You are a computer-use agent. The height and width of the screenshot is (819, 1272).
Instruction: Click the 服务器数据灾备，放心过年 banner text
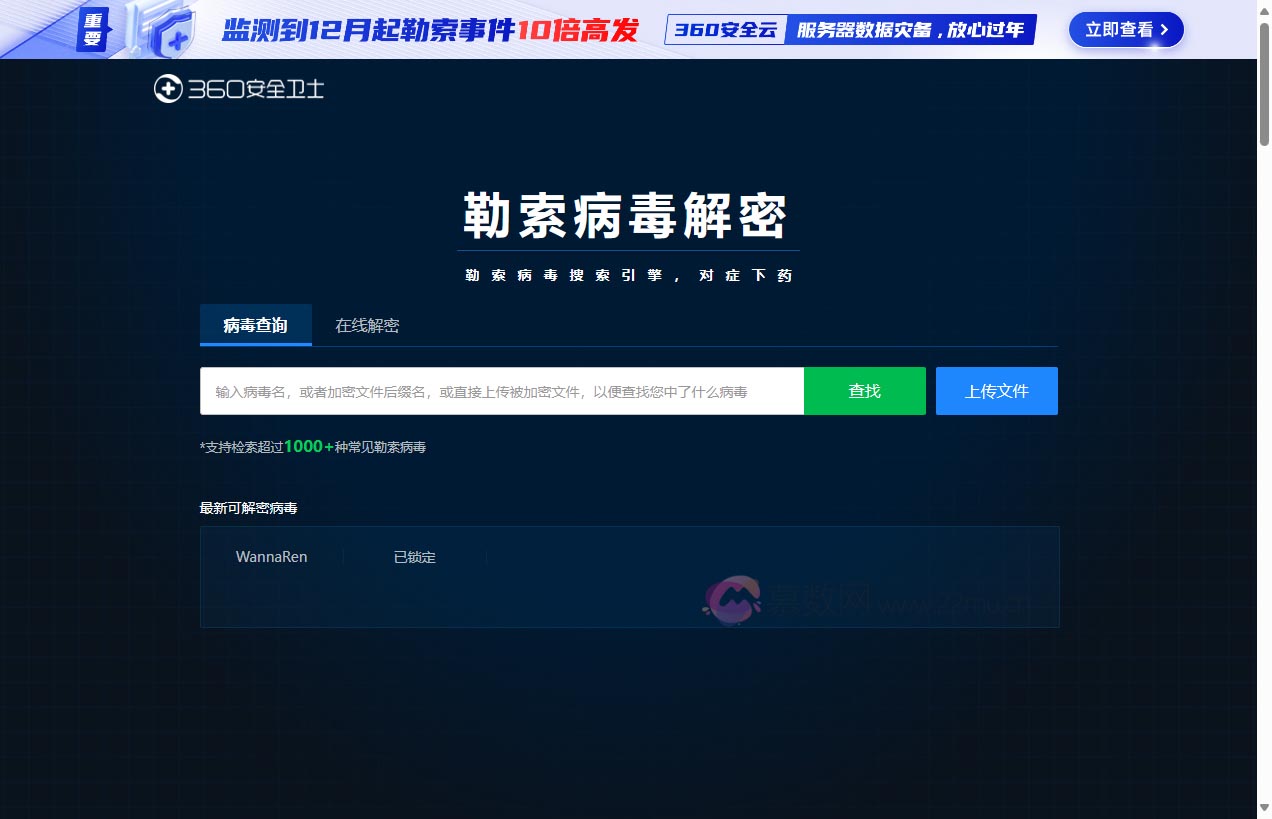coord(909,30)
